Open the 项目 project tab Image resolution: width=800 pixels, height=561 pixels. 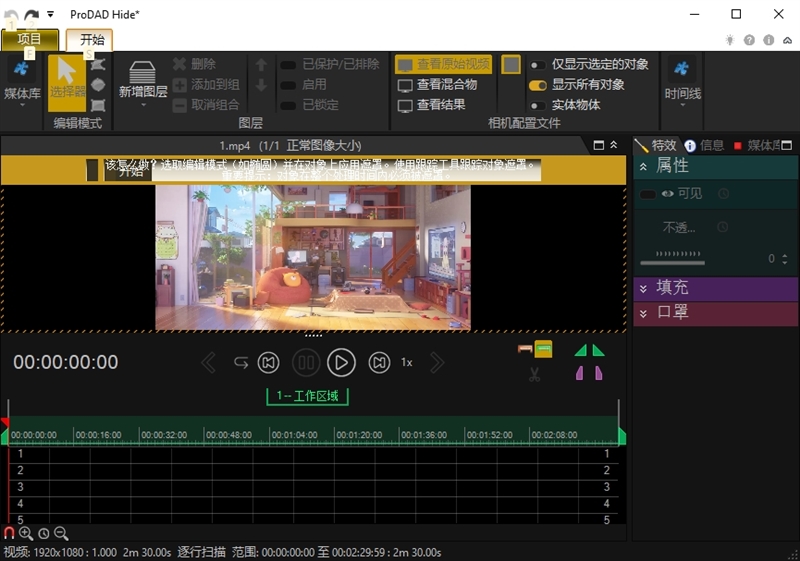pyautogui.click(x=30, y=39)
